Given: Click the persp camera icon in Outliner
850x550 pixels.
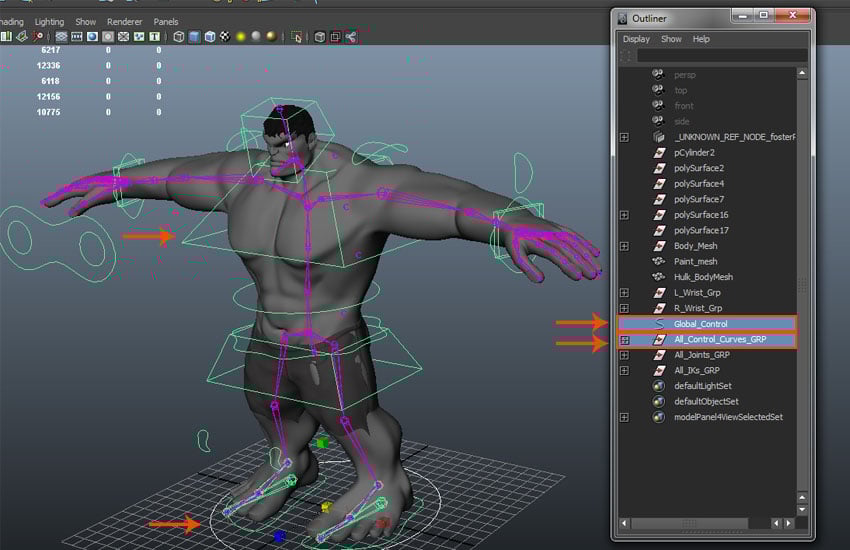Looking at the screenshot, I should click(x=658, y=74).
